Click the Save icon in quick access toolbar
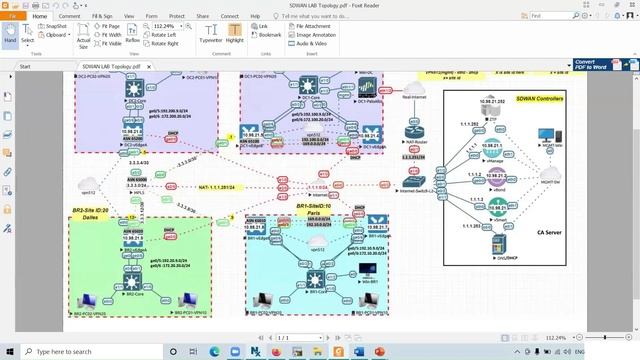Viewport: 640px width, 360px height. coord(25,6)
